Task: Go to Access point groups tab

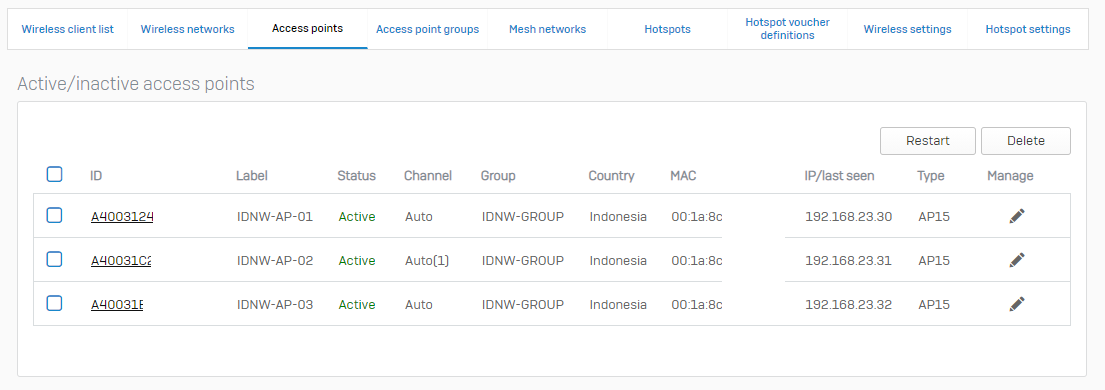Action: (427, 29)
